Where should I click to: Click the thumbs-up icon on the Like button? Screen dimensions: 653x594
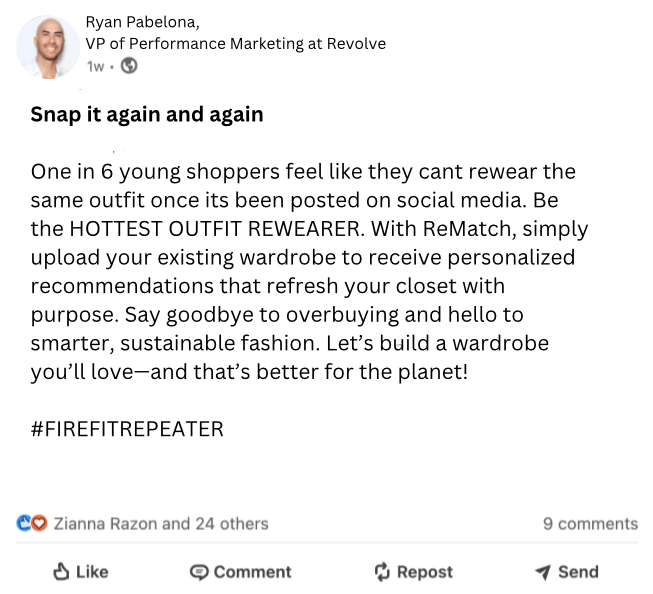[60, 571]
